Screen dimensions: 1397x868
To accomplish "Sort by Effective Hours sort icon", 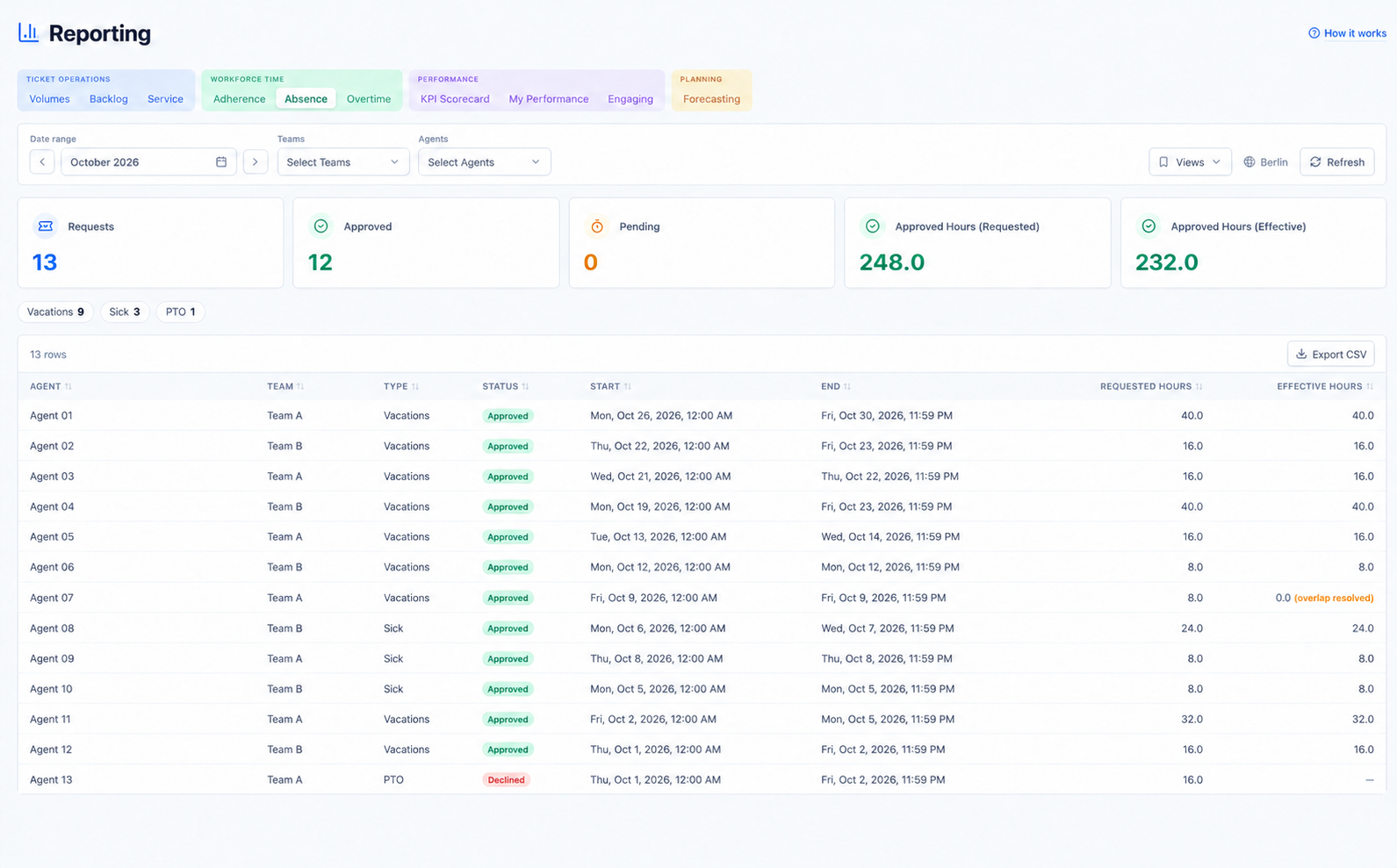I will click(x=1370, y=387).
